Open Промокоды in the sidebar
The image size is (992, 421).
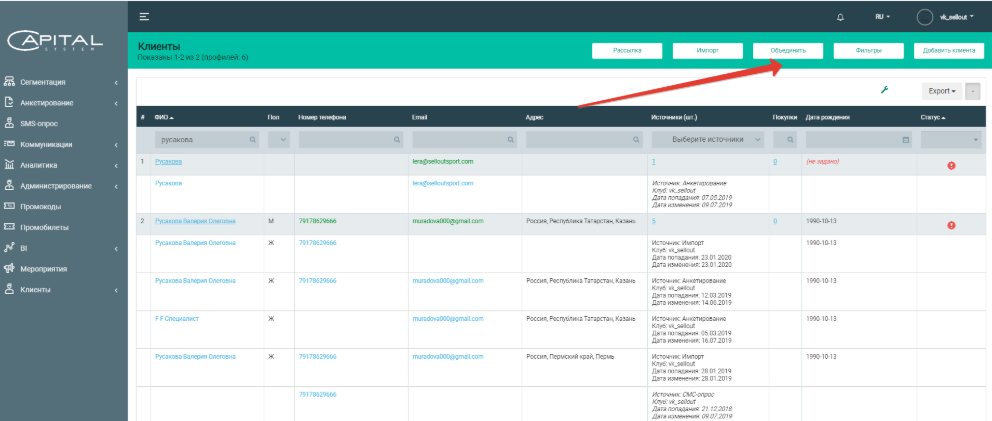click(x=40, y=207)
